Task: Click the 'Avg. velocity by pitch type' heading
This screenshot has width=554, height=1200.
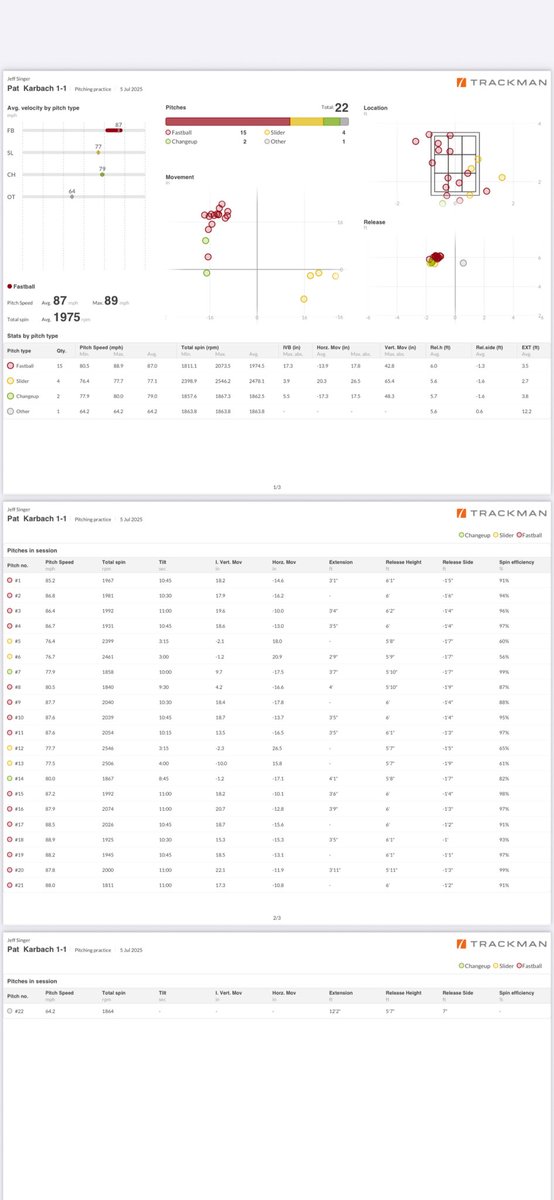Action: click(x=43, y=108)
